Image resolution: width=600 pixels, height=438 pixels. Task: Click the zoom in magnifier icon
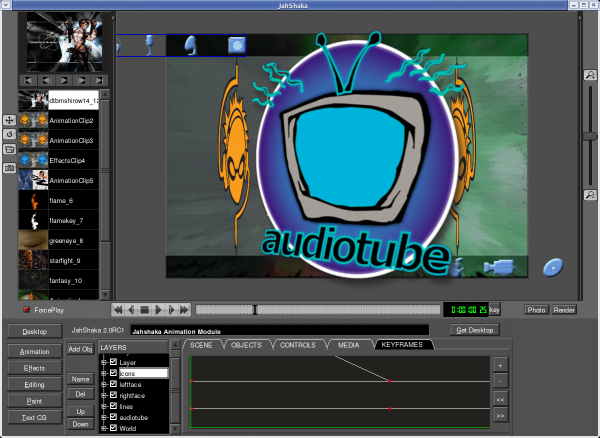click(590, 75)
